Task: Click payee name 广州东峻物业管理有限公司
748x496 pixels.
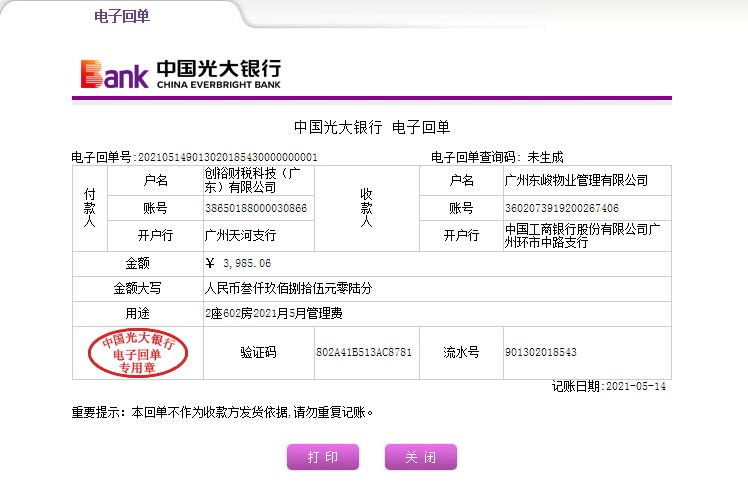Action: [x=576, y=180]
